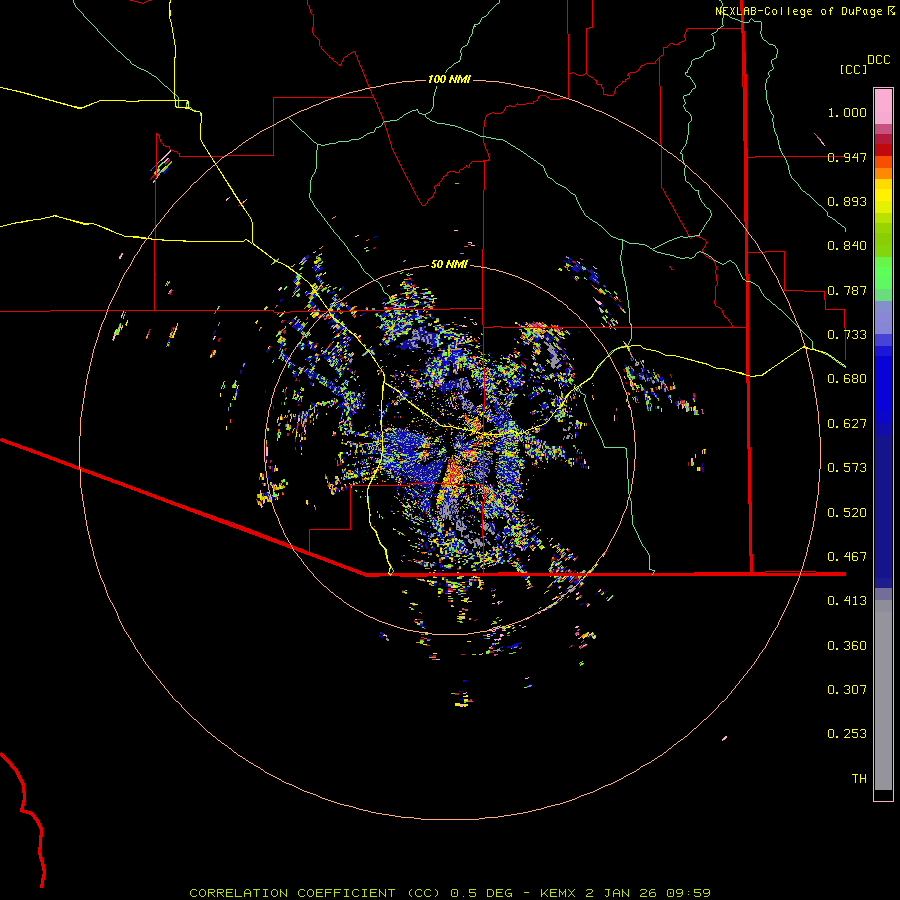
Task: Pick the pink swatch atop the color scale
Action: coord(883,107)
